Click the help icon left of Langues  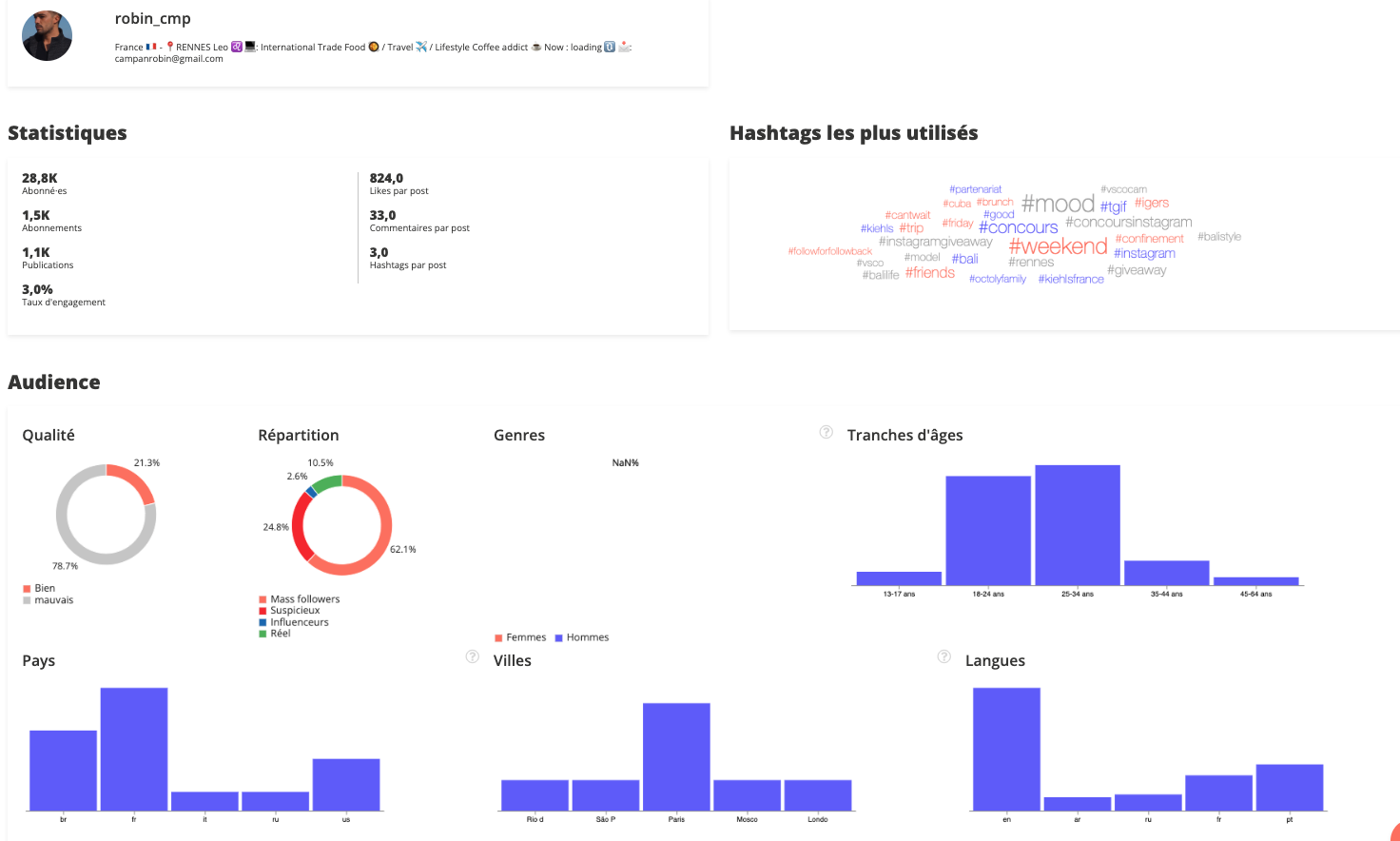tap(943, 657)
